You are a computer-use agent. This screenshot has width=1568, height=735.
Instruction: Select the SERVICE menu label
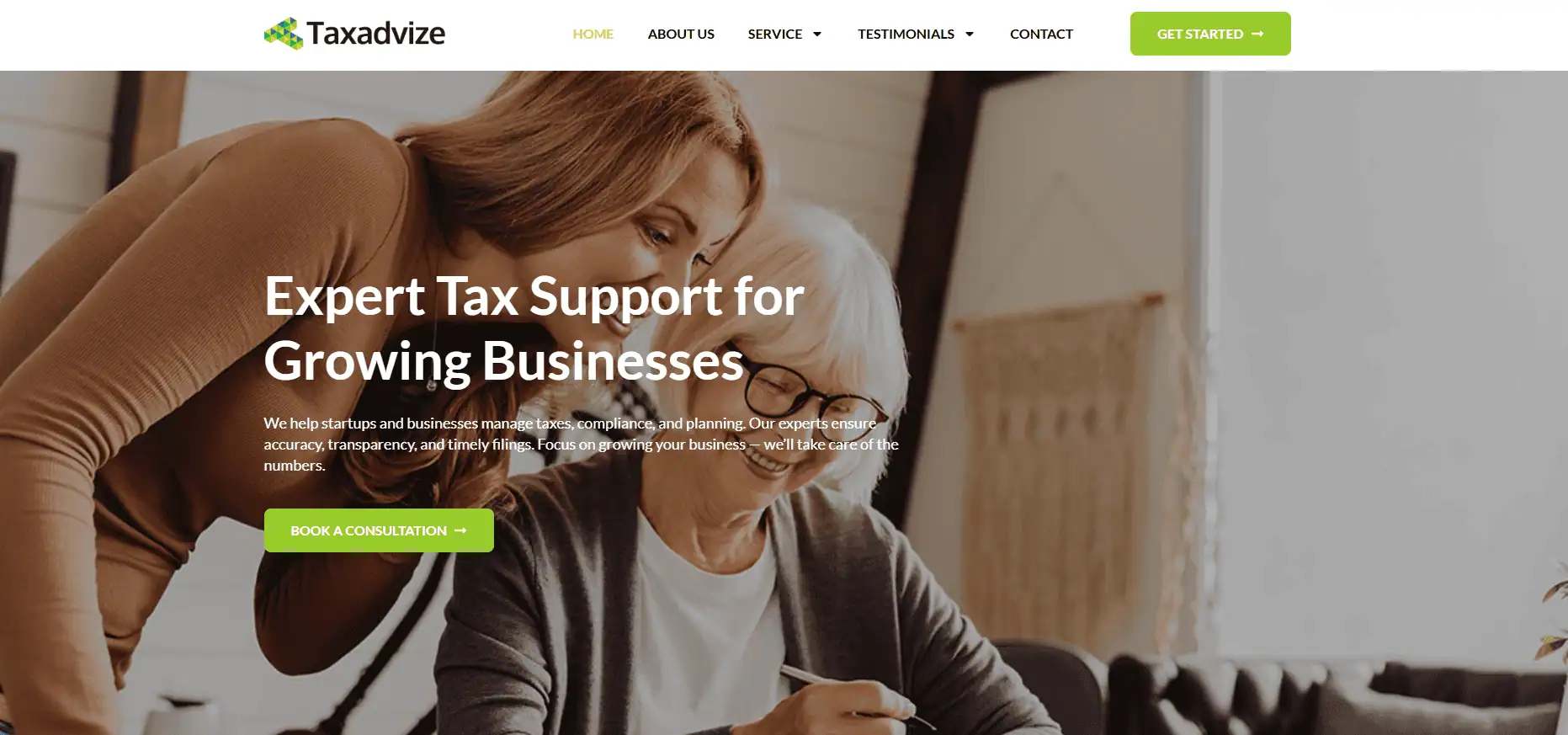click(774, 34)
